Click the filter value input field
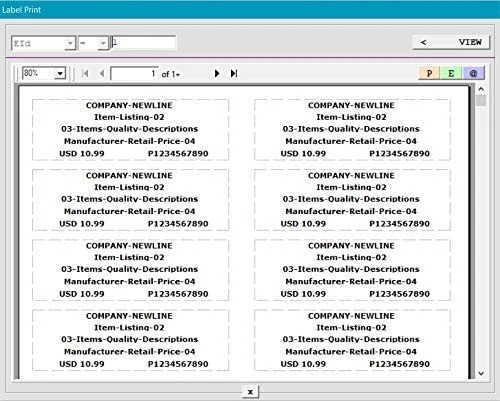The width and height of the screenshot is (500, 401). [x=144, y=43]
